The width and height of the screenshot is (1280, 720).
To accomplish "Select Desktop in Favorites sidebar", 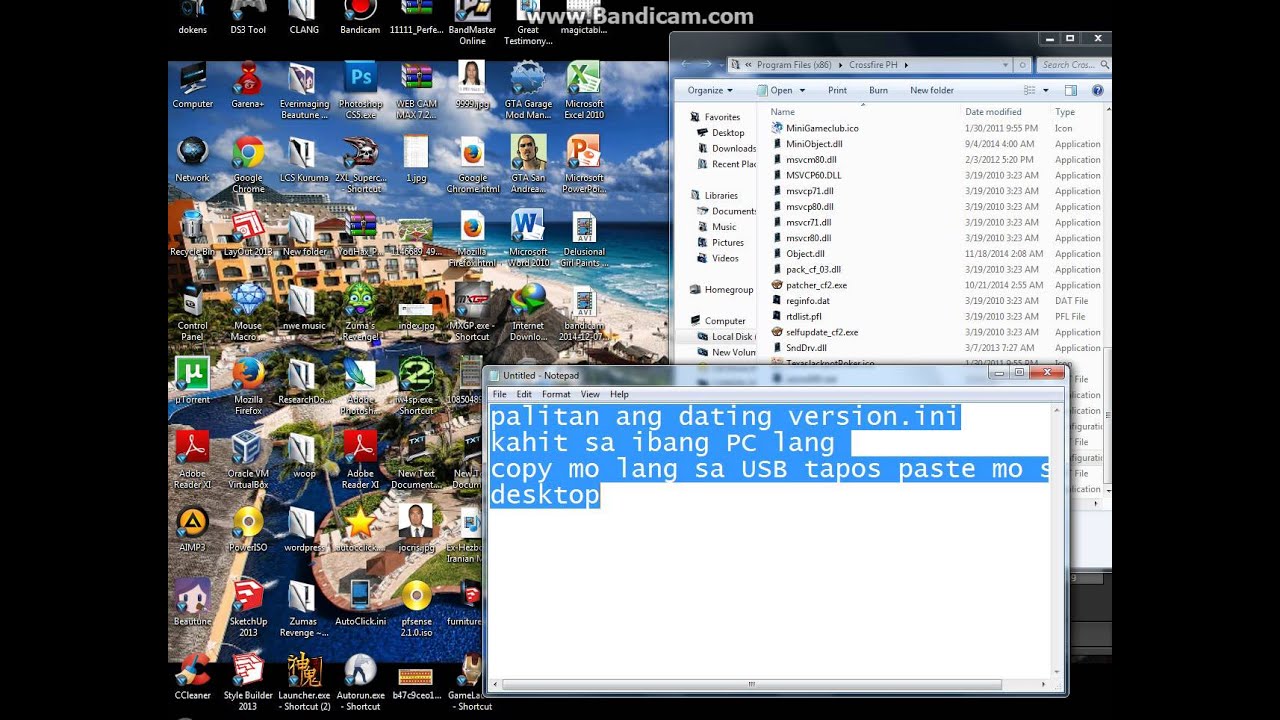I will (727, 133).
